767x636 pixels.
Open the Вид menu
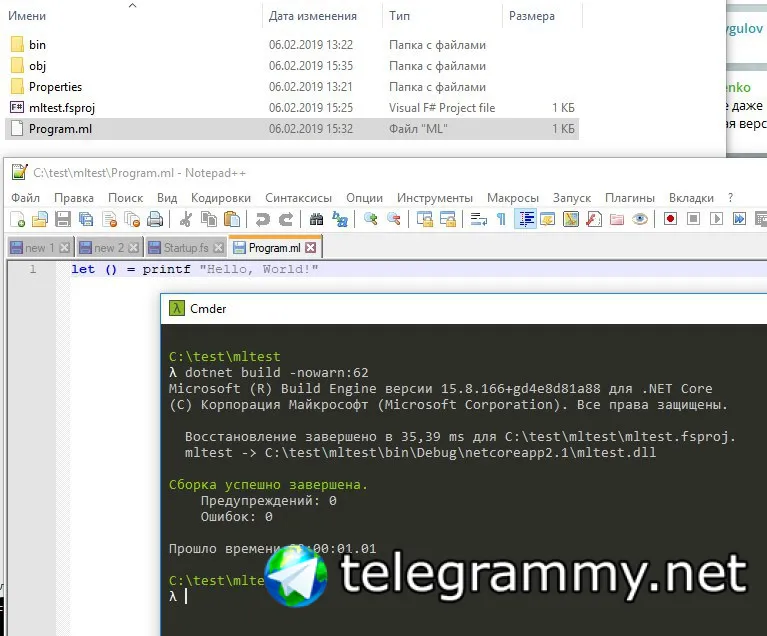click(167, 198)
